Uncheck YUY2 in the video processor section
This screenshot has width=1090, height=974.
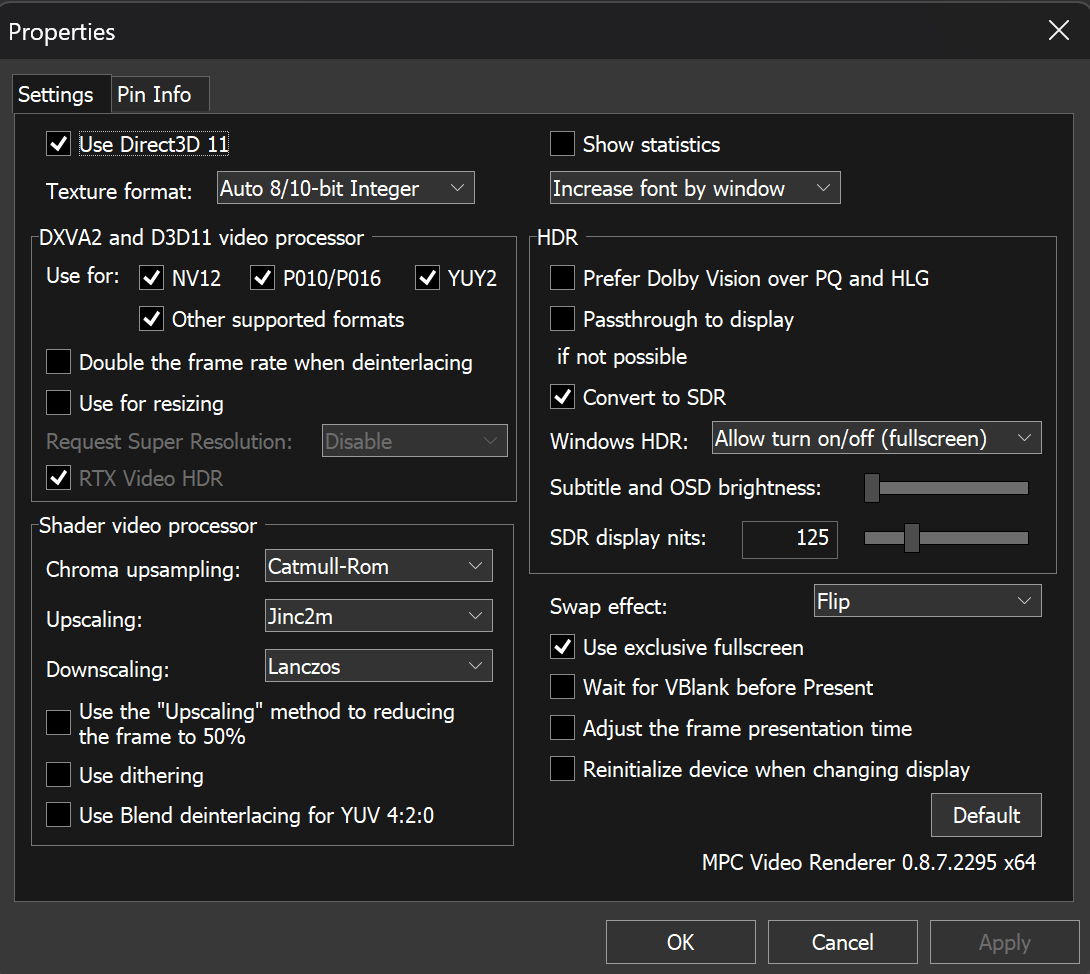click(430, 278)
